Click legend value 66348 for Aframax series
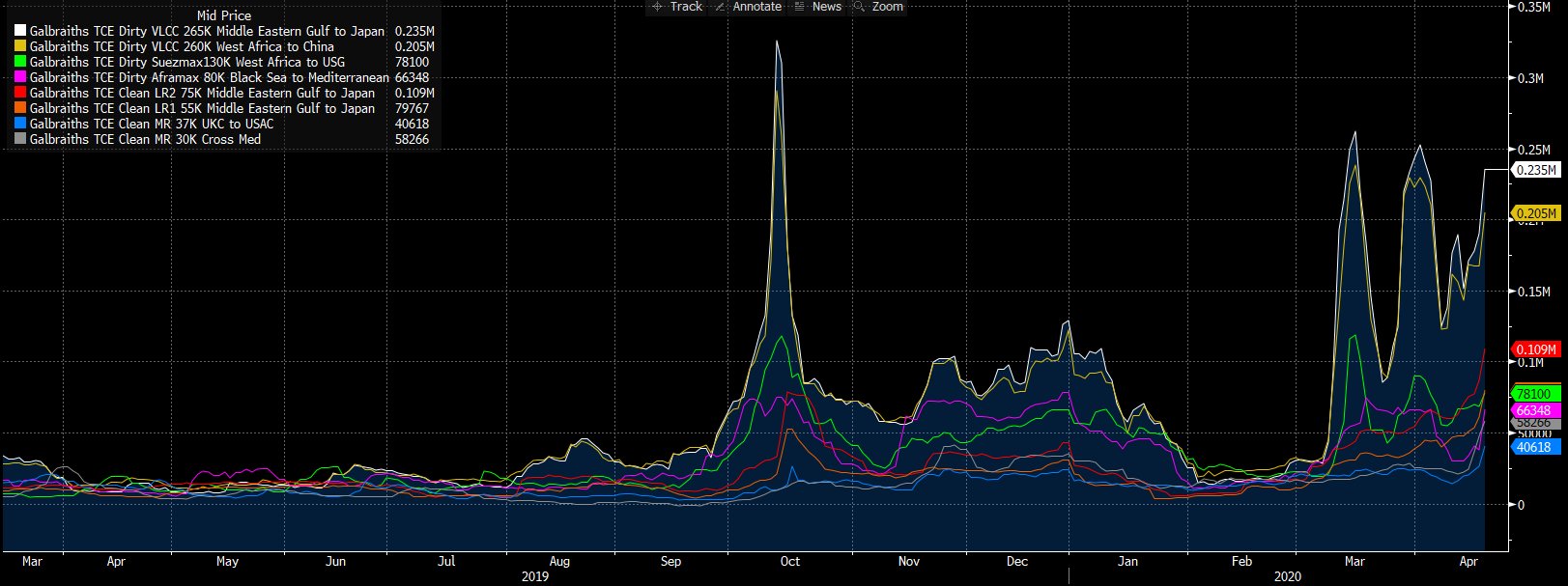1568x586 pixels. click(x=413, y=78)
